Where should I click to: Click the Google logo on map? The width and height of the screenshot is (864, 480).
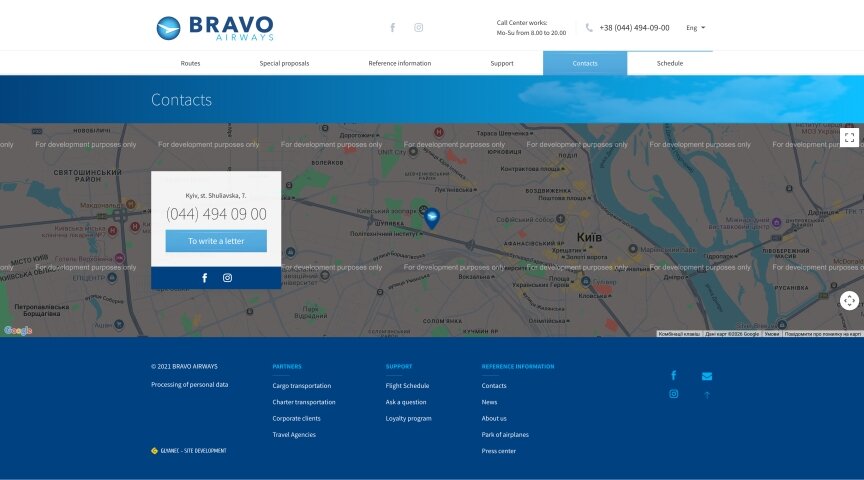pos(18,330)
